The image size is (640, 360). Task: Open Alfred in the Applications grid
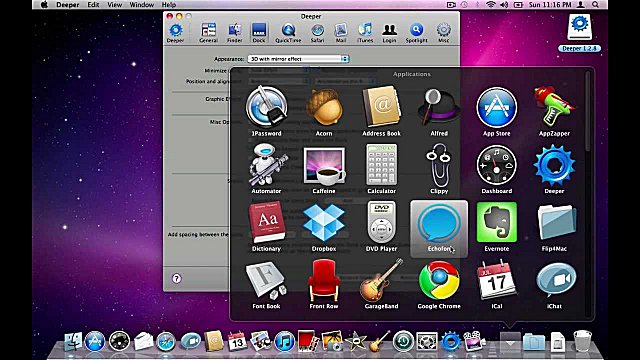[439, 111]
